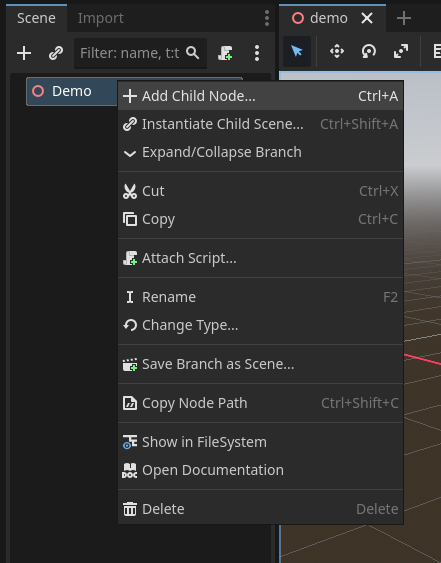The height and width of the screenshot is (563, 441).
Task: Choose Add Child Node from context menu
Action: point(261,96)
